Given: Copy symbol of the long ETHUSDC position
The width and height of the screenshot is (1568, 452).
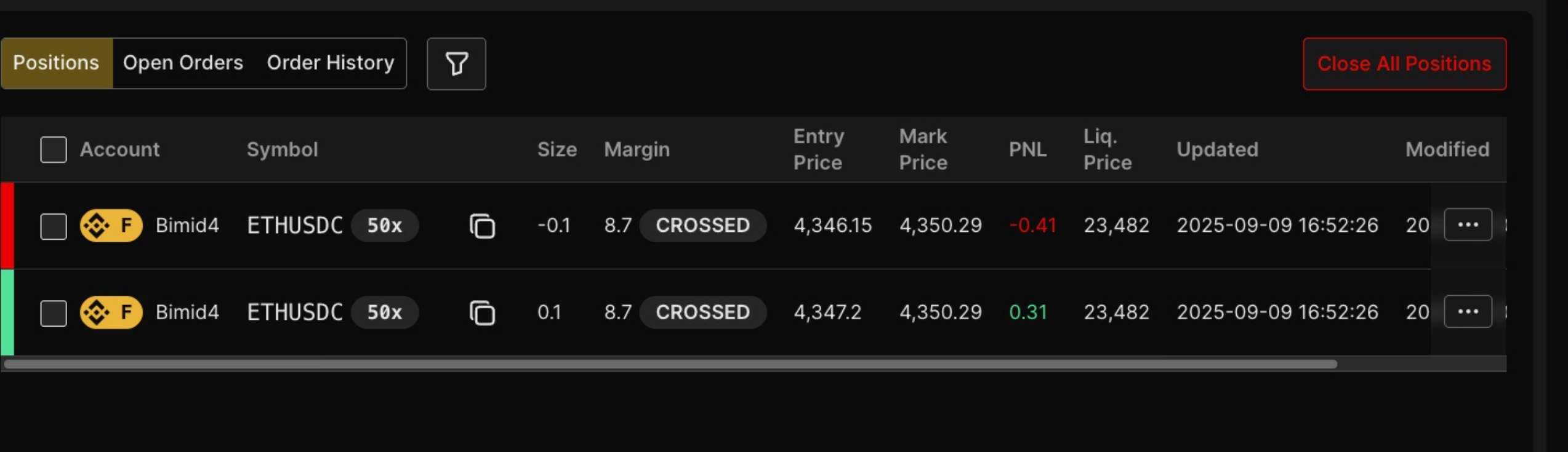Looking at the screenshot, I should click(x=482, y=313).
